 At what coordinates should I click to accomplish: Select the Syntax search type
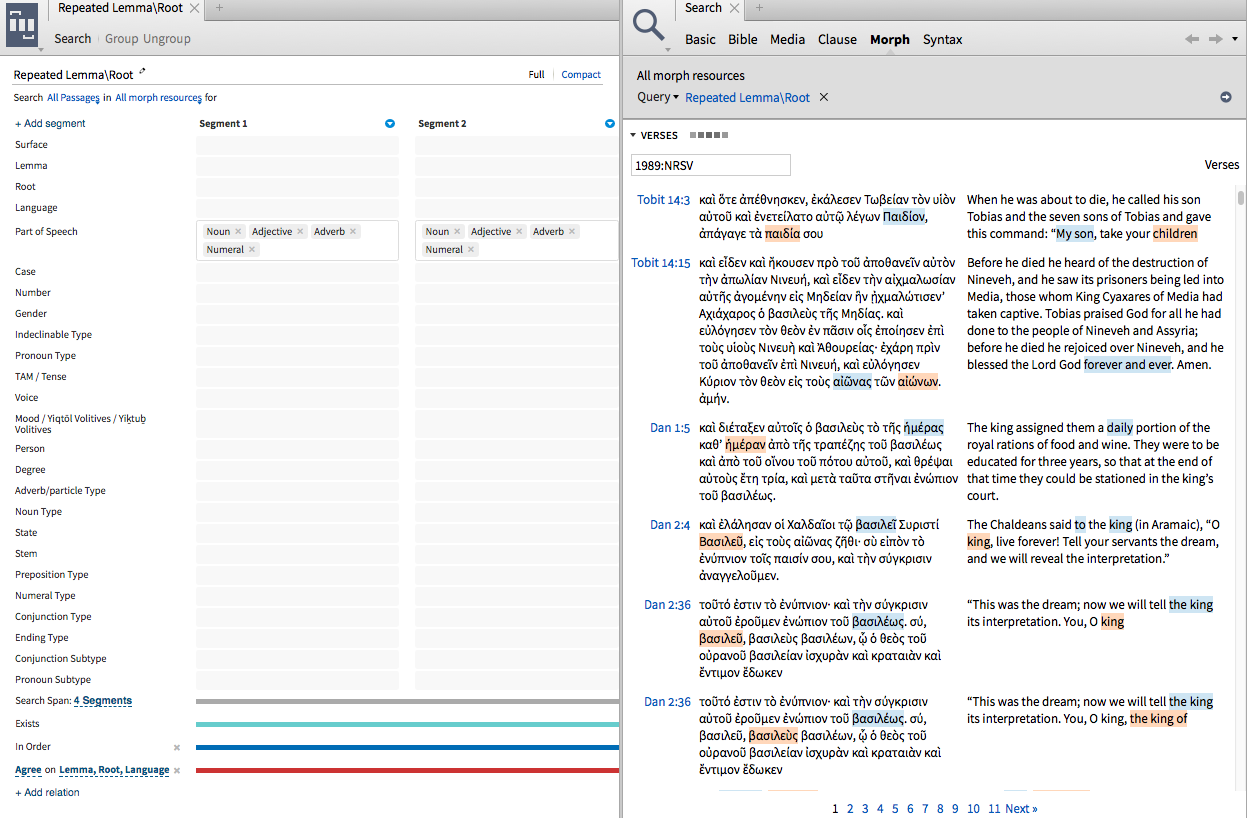click(942, 39)
